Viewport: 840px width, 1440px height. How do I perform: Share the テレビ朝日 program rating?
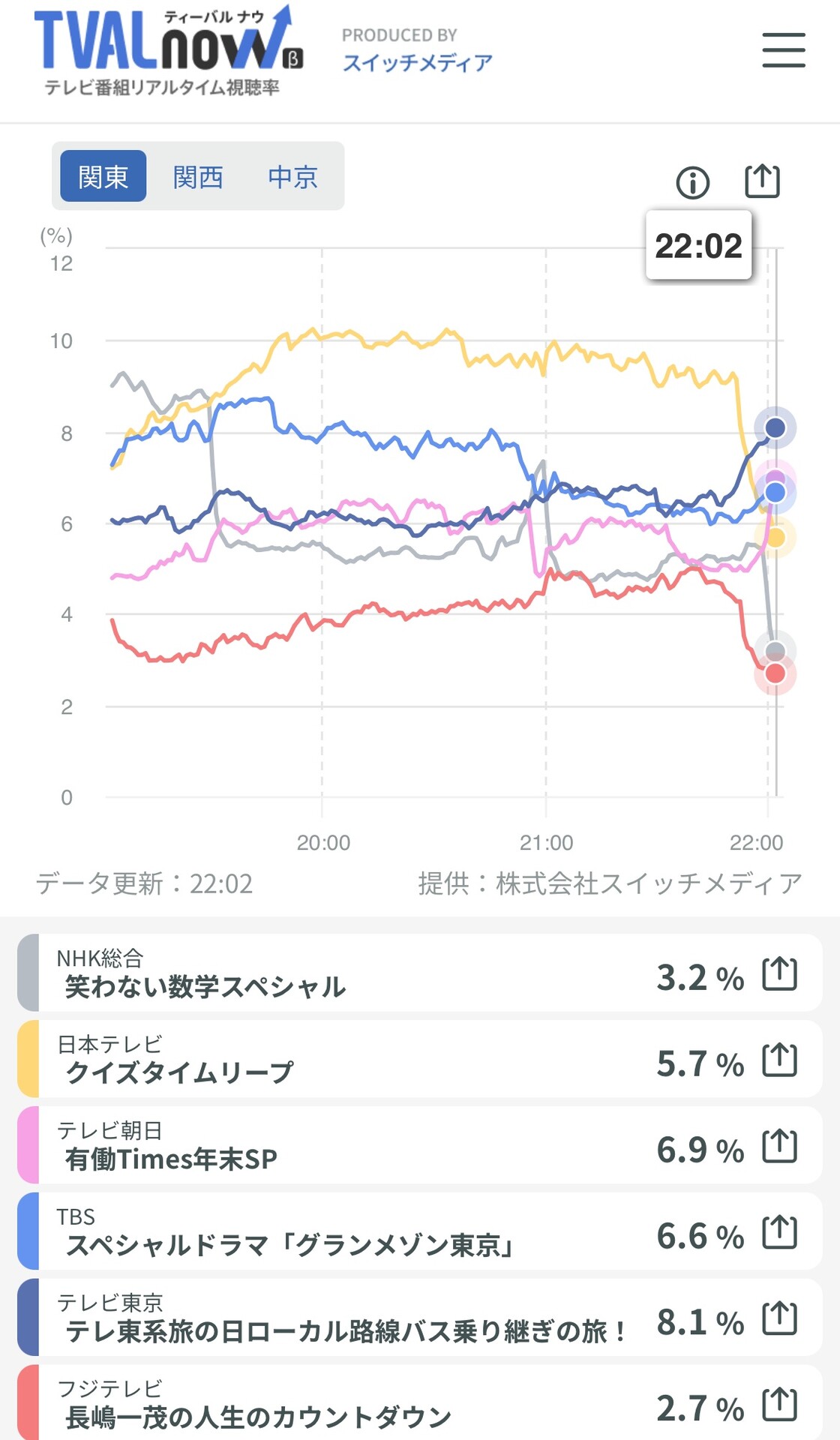[779, 1146]
